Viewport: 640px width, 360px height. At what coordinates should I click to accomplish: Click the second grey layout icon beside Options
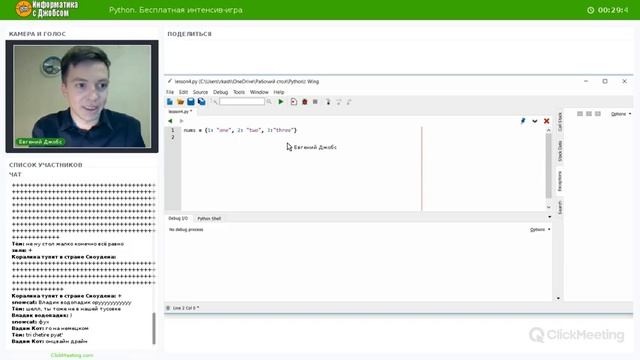(589, 113)
